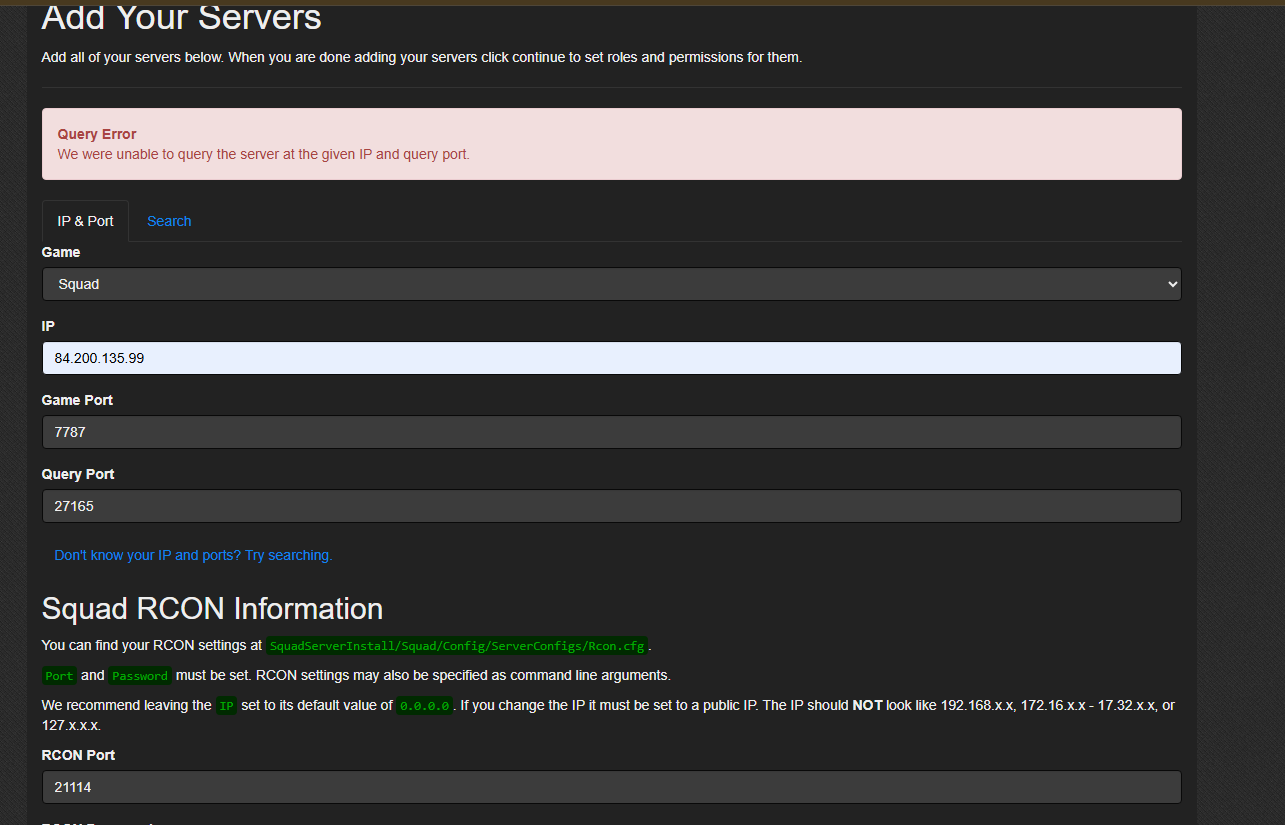Click the 'Squad RCON Information' heading
The image size is (1285, 825).
[212, 608]
